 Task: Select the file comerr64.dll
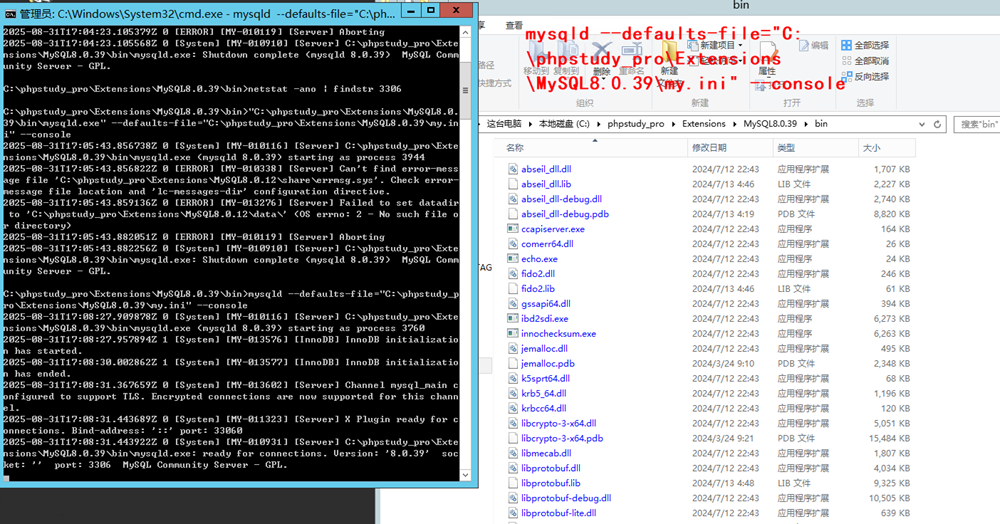547,244
